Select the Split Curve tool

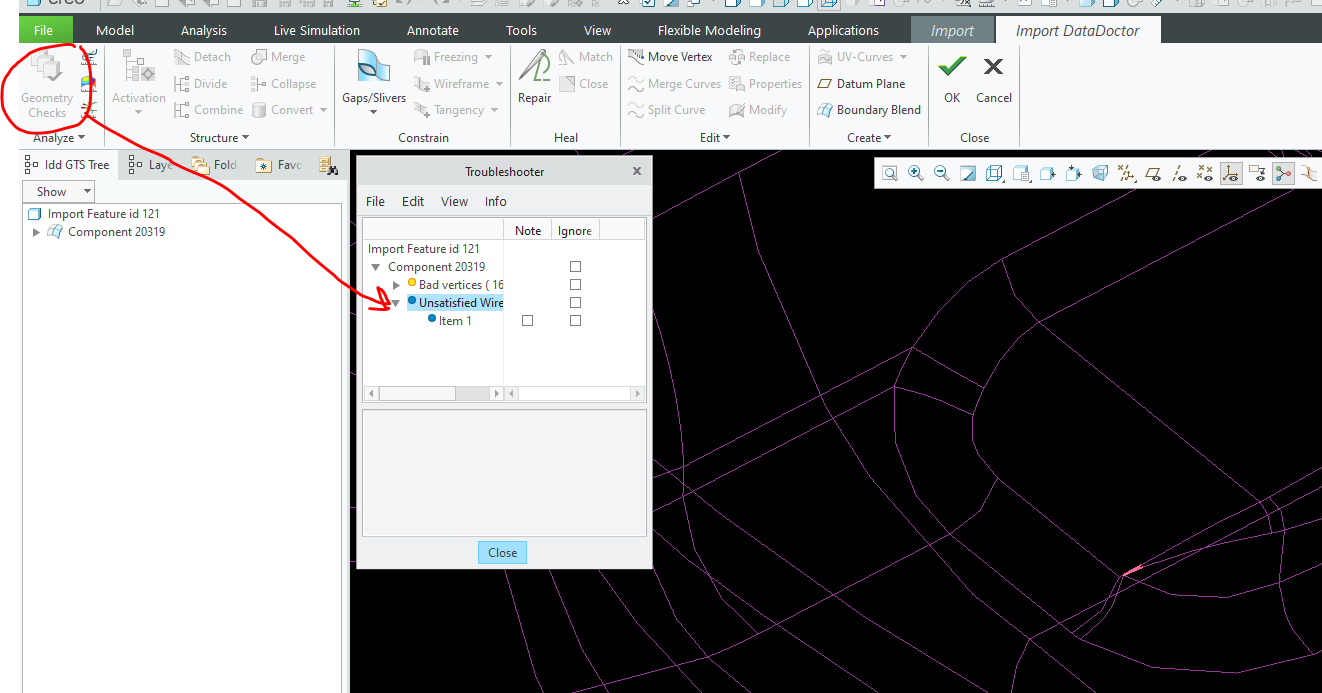pyautogui.click(x=668, y=110)
